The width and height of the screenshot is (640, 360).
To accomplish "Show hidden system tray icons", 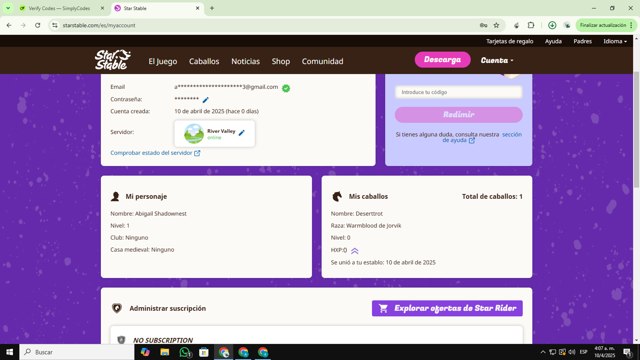I will click(x=543, y=352).
